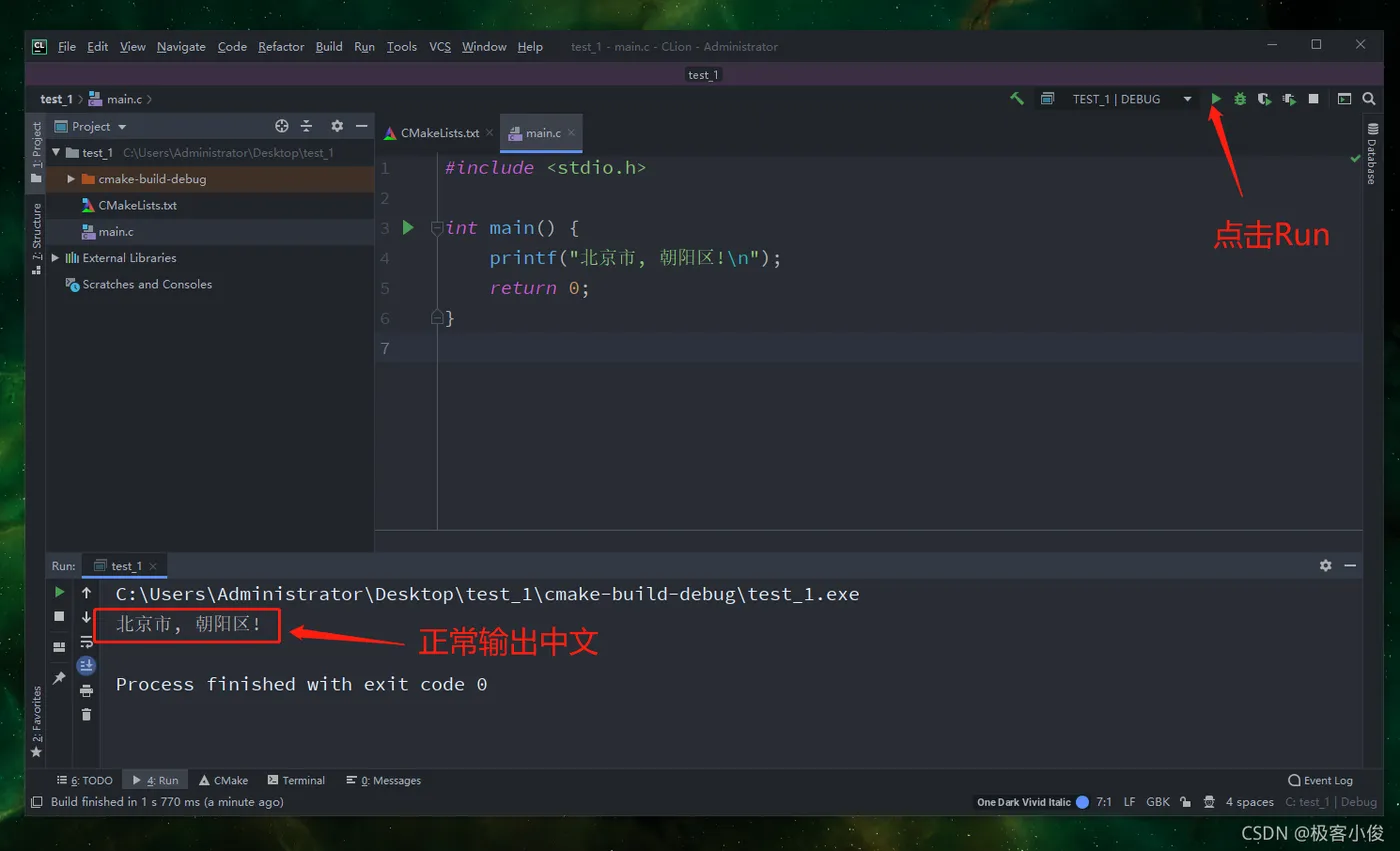Screen dimensions: 1400x851
Task: Open the CMake tool window
Action: [x=223, y=780]
